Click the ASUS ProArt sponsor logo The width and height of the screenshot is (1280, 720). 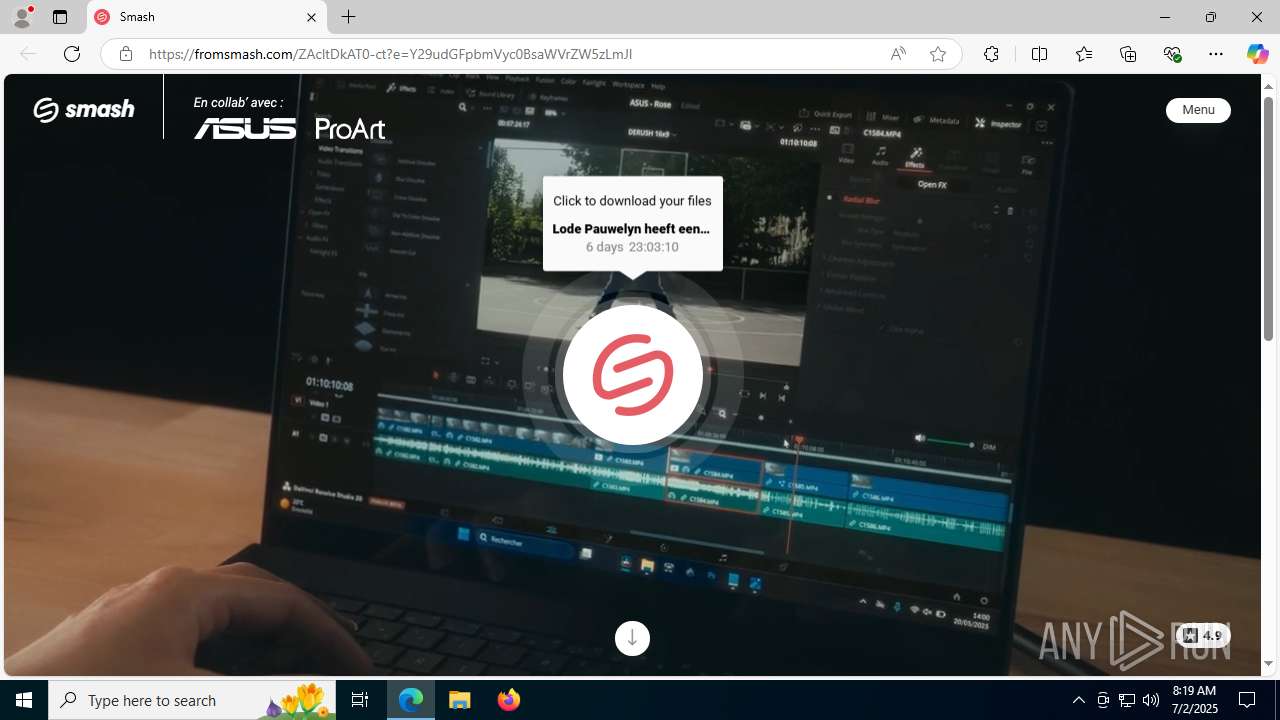[x=289, y=128]
